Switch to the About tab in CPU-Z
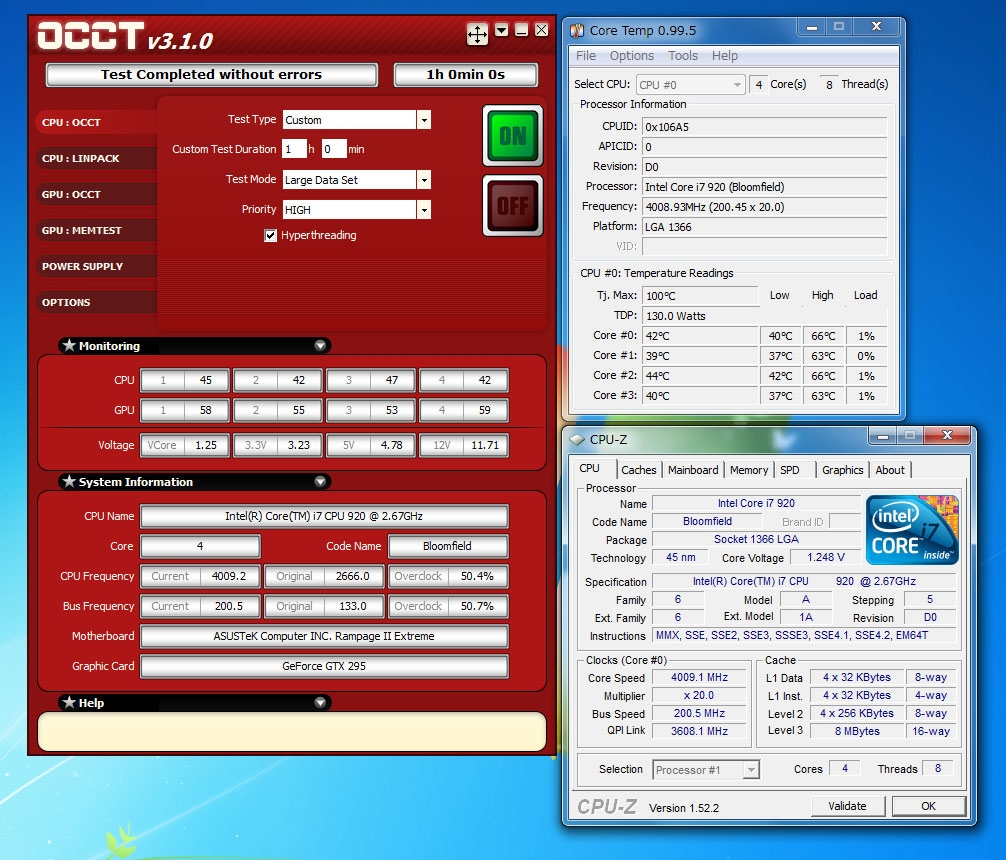This screenshot has height=860, width=1006. pos(890,470)
